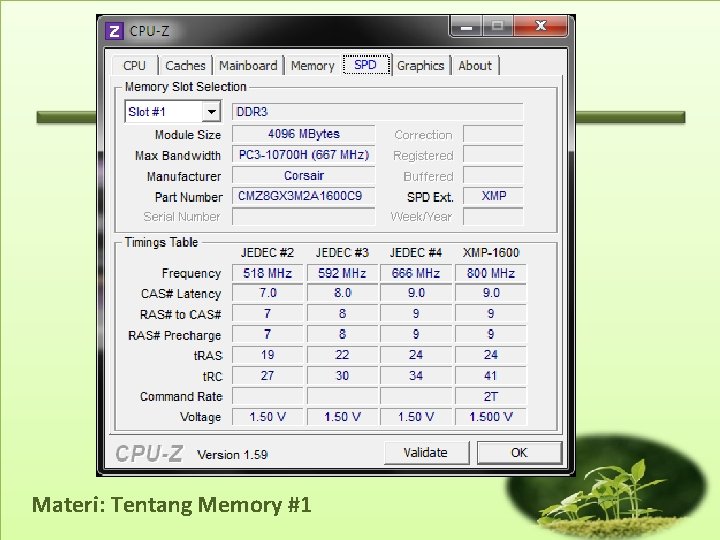
Task: Click the 7.0 CAS# Latency cell
Action: [267, 293]
